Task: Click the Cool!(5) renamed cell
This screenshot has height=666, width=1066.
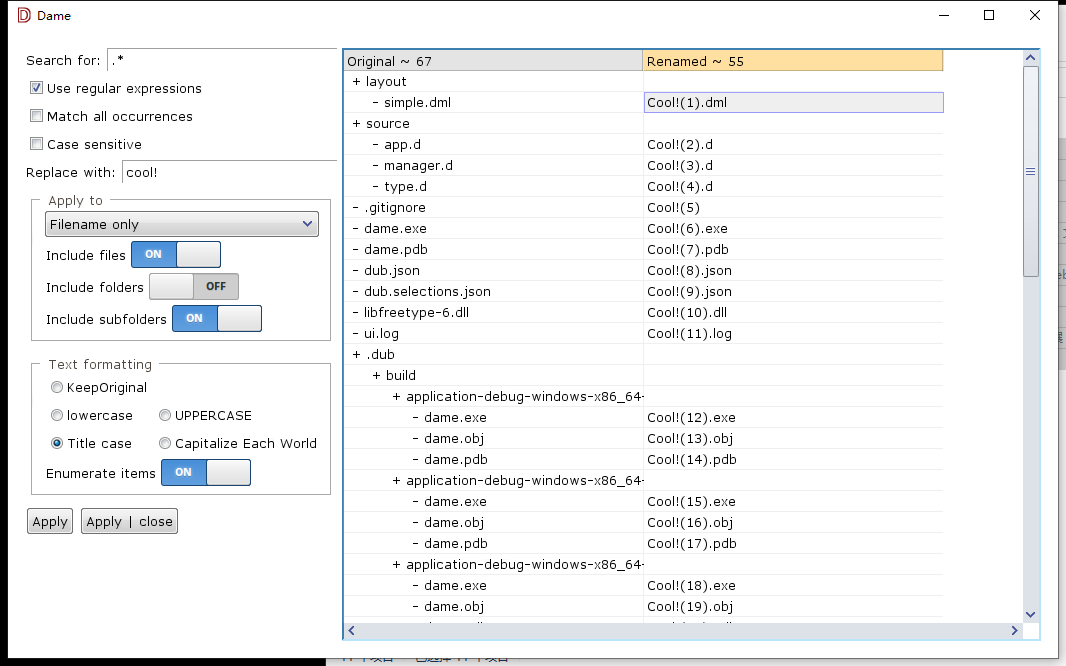Action: click(x=793, y=208)
